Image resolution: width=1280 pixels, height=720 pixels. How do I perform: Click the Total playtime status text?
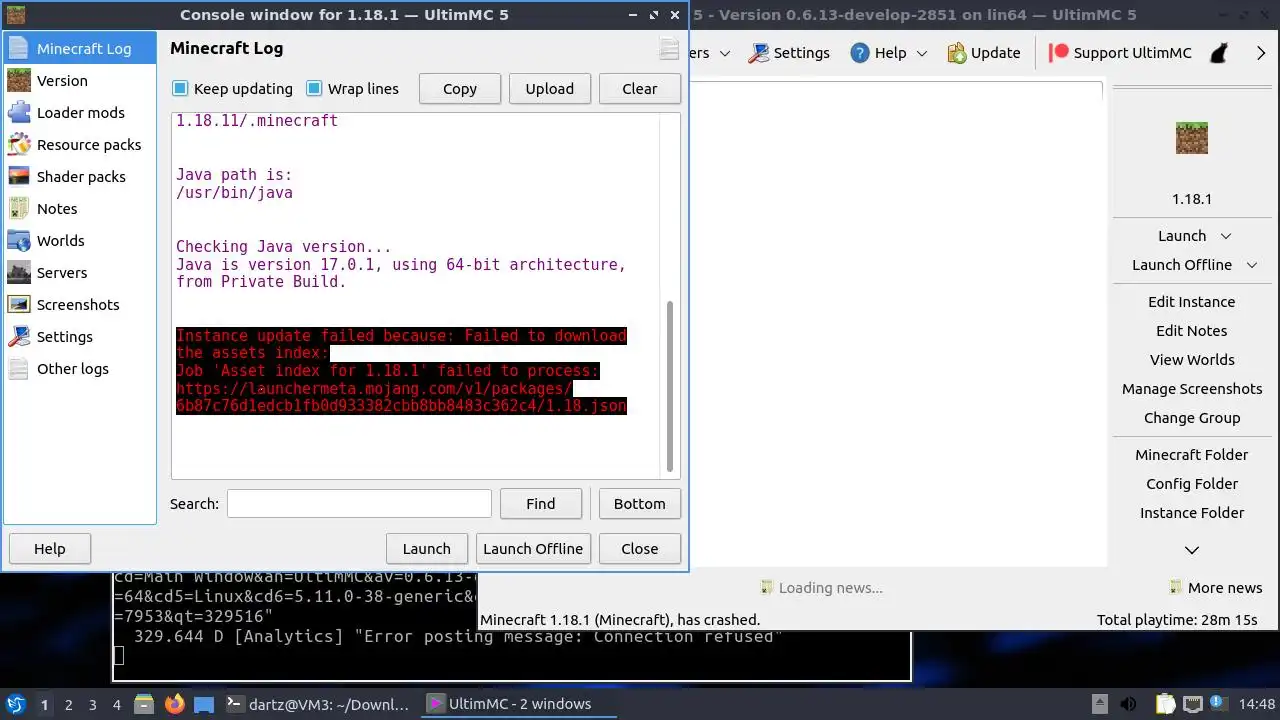click(x=1177, y=620)
